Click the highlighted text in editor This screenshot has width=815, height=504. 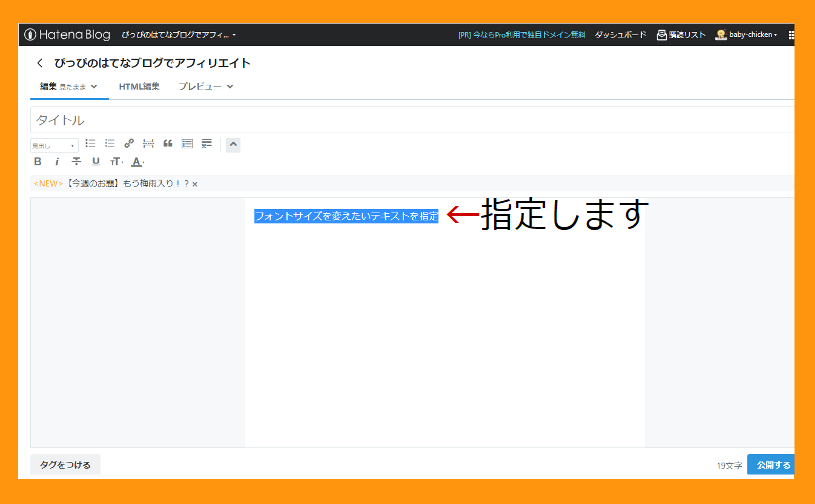click(x=346, y=216)
